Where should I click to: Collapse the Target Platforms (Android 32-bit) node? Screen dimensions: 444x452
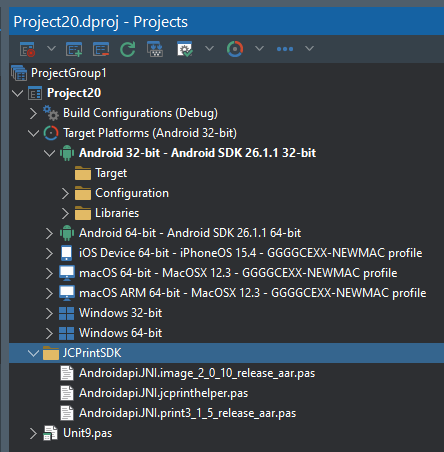tap(33, 133)
